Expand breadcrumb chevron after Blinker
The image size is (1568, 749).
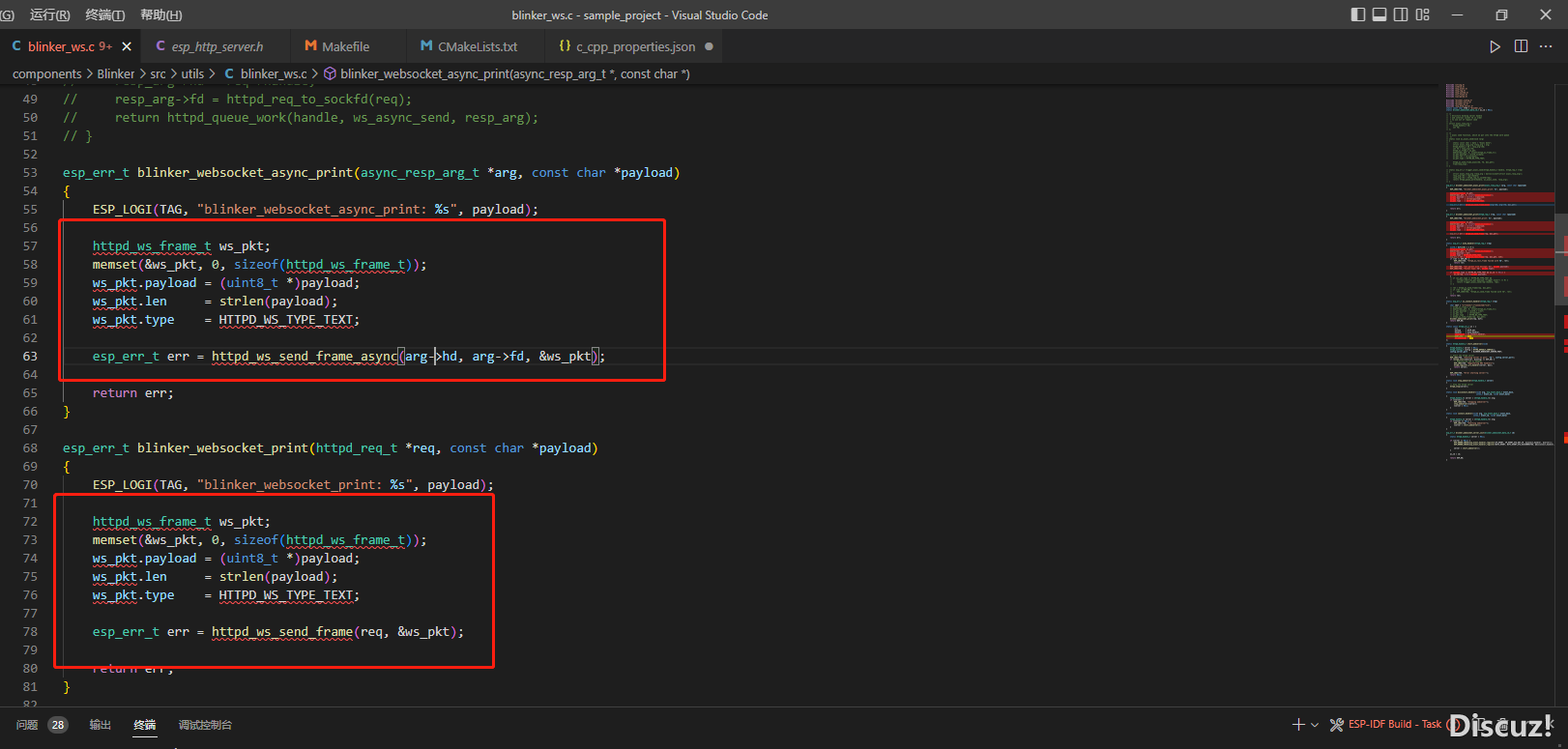143,73
